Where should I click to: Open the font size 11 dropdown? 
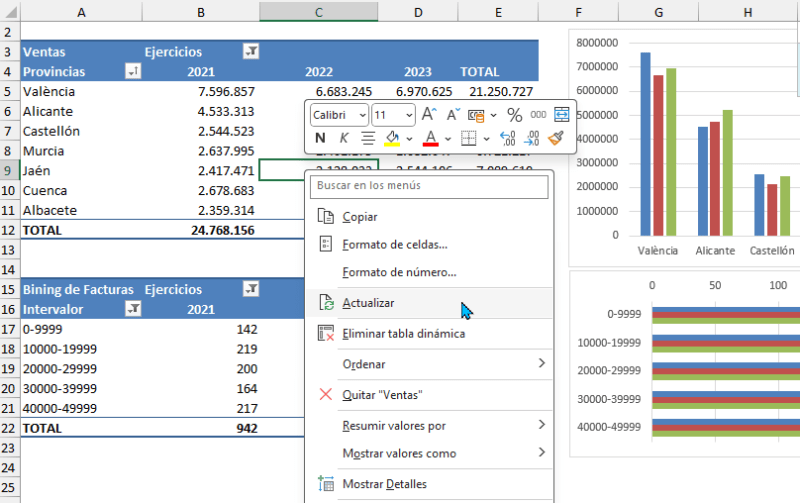pyautogui.click(x=409, y=115)
